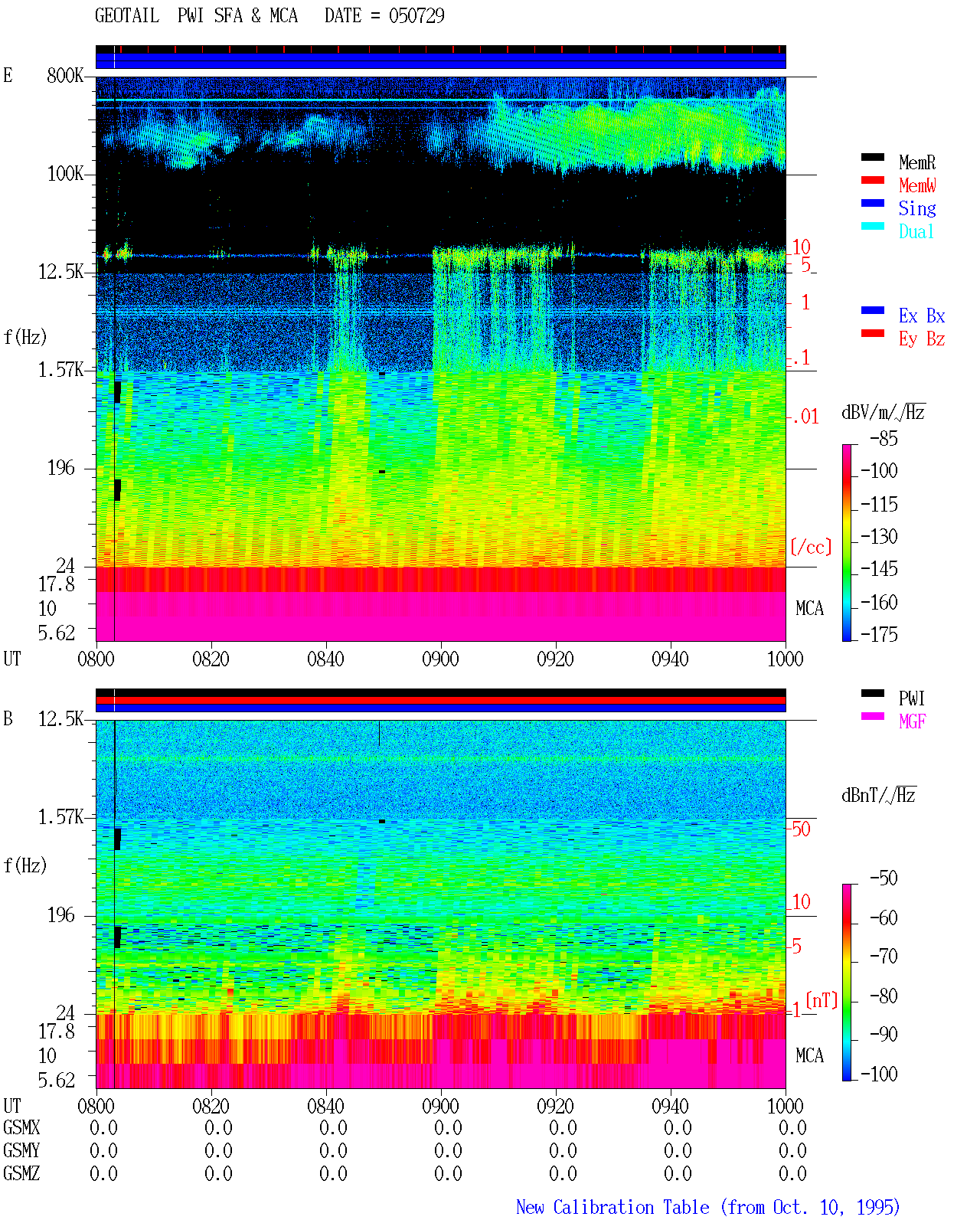Click the dBV/m/√Hz electric color scale bar

[x=847, y=542]
